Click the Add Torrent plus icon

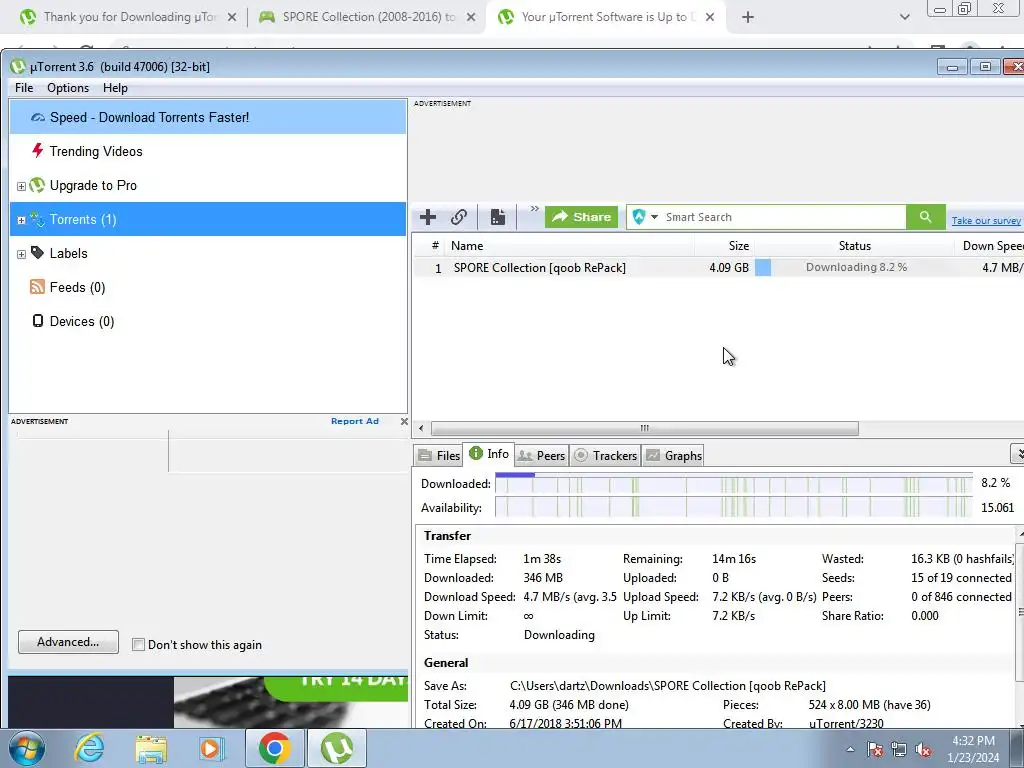[x=428, y=217]
